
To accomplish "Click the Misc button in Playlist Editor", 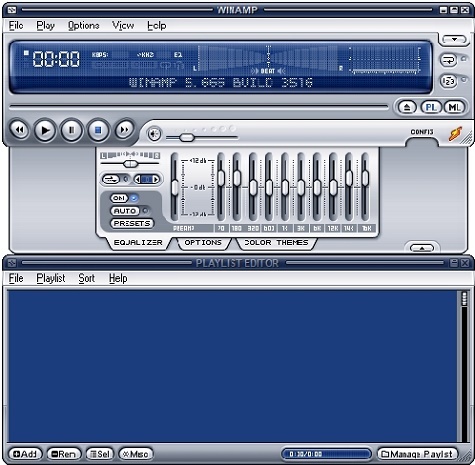I will click(x=136, y=454).
